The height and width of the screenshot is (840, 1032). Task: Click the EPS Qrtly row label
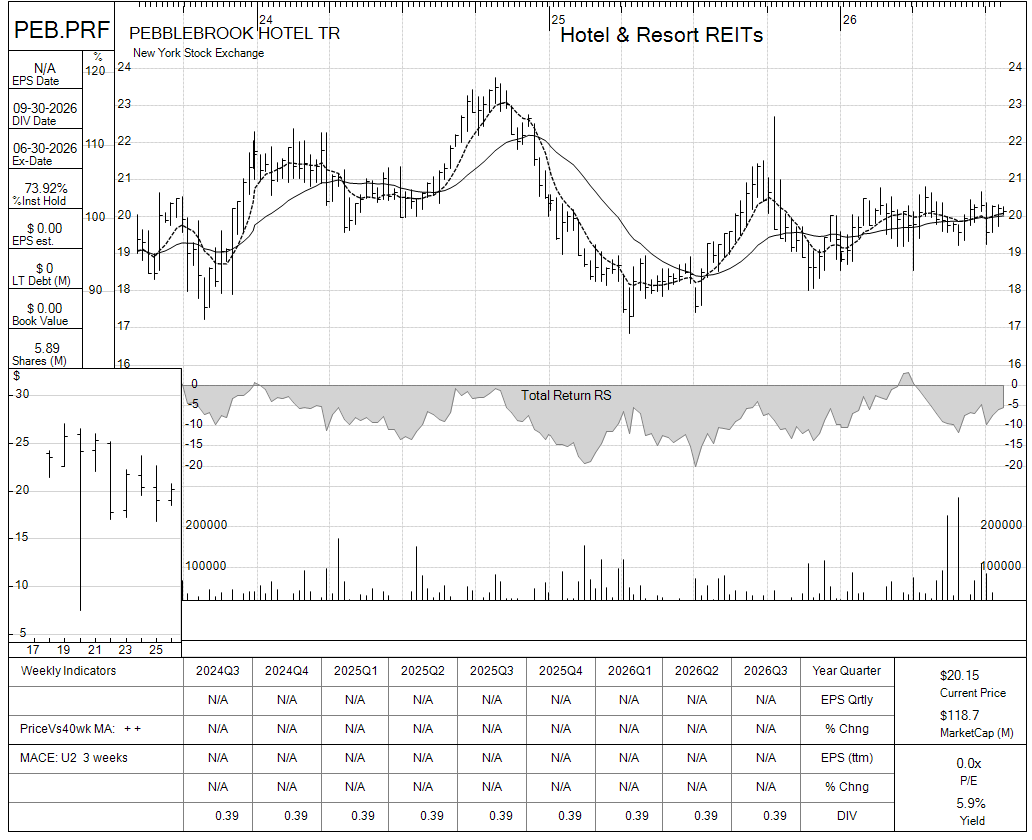(846, 700)
